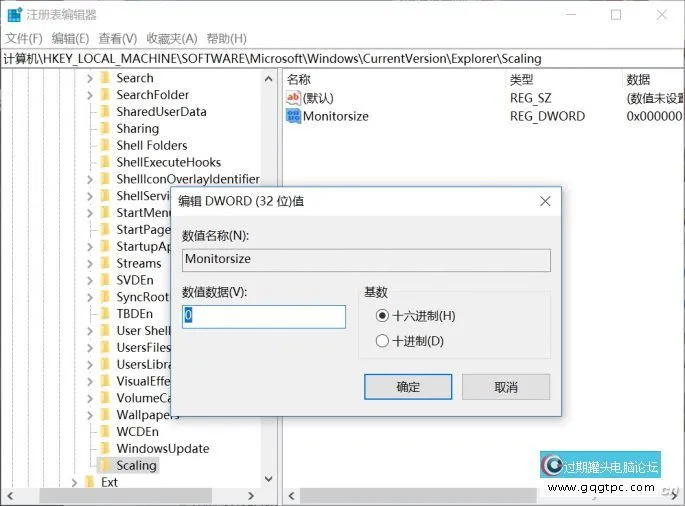This screenshot has width=685, height=506.
Task: Select the Shell Folders key in tree
Action: pos(152,146)
